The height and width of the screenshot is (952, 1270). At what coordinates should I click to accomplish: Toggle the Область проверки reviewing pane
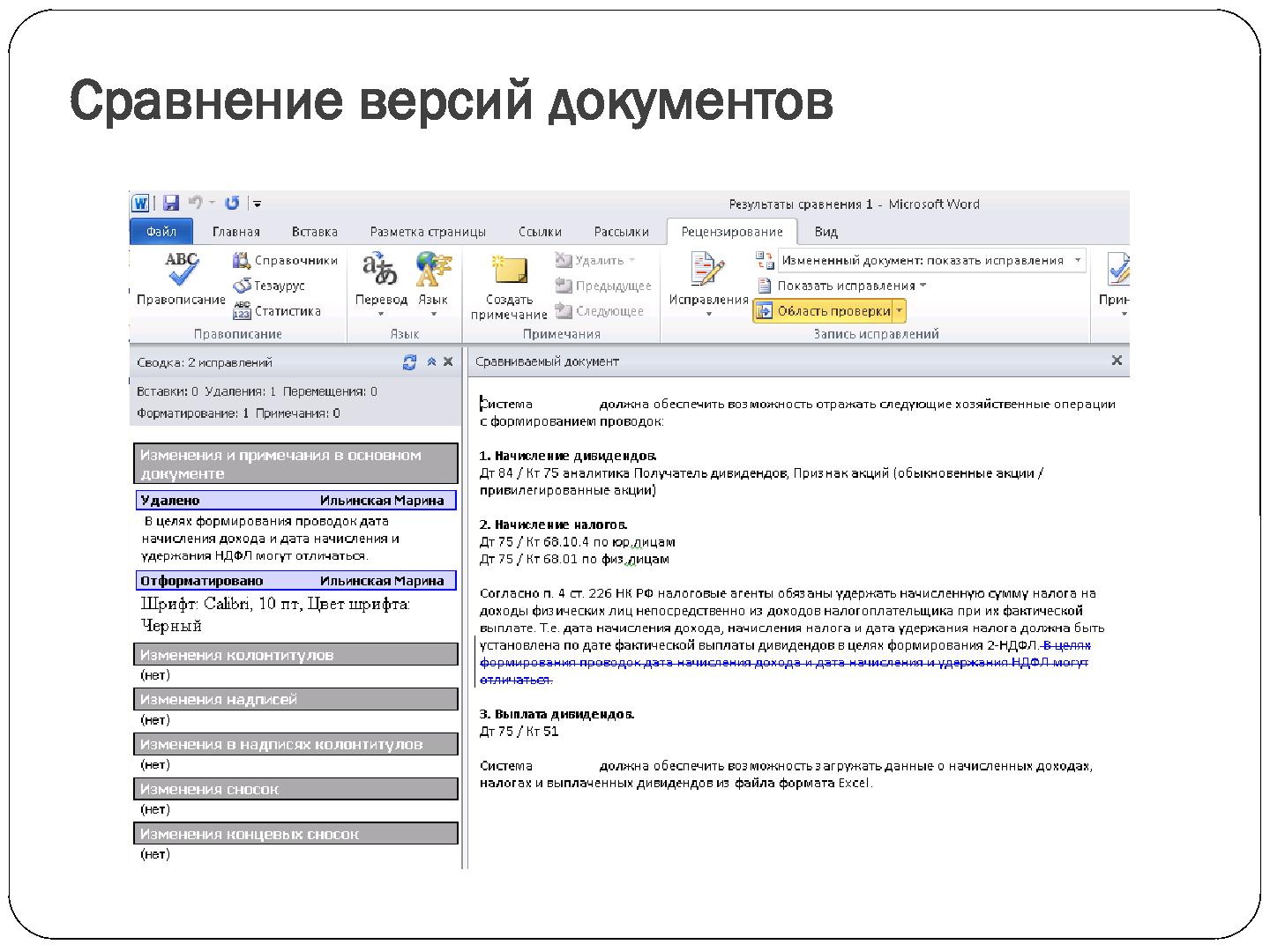coord(823,310)
